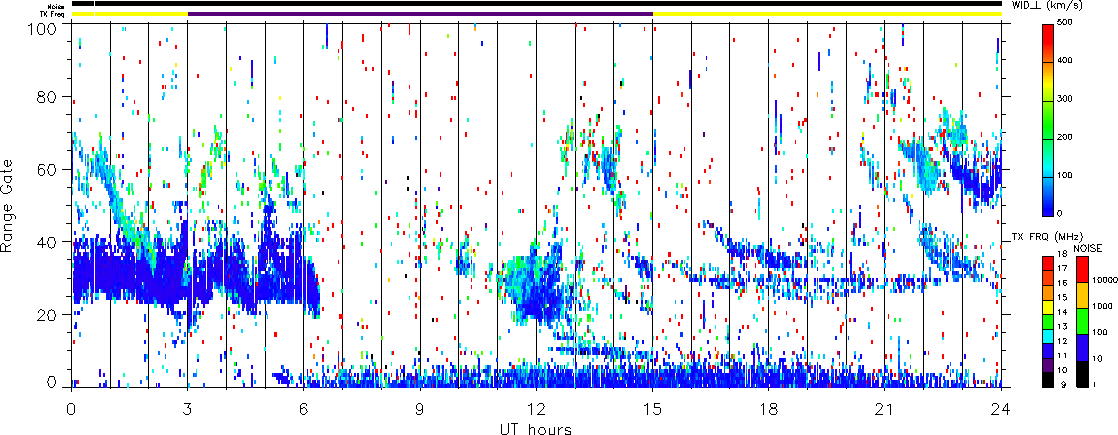Click the cyan 12 MHz swatch in TX FRQ legend
Image resolution: width=1118 pixels, height=435 pixels.
tap(1046, 339)
